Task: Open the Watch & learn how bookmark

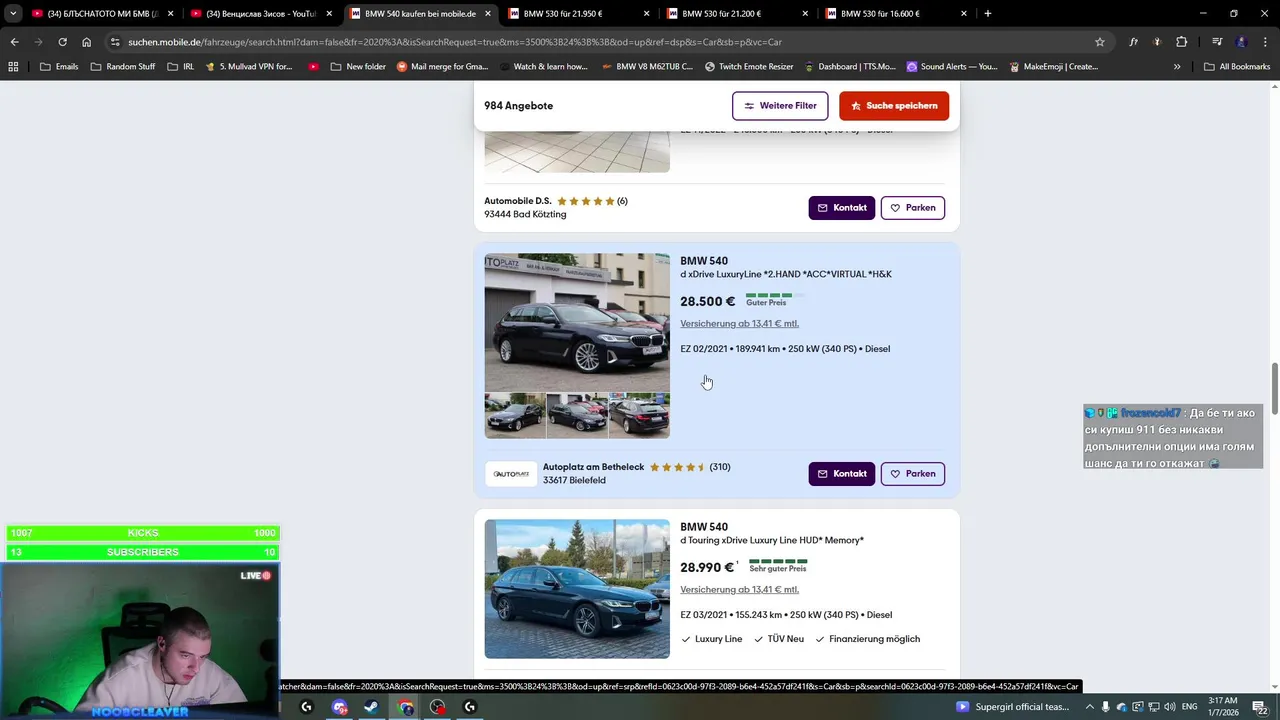Action: tap(543, 67)
